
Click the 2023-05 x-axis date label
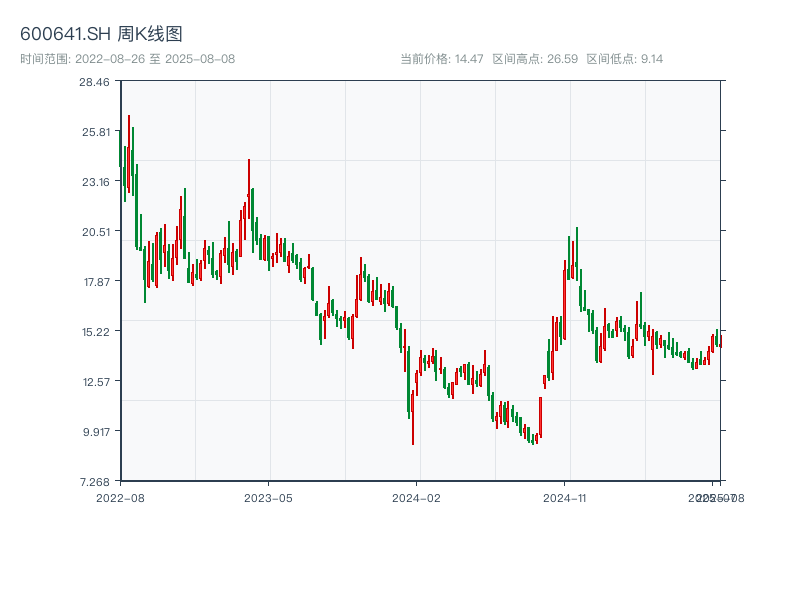tap(268, 497)
